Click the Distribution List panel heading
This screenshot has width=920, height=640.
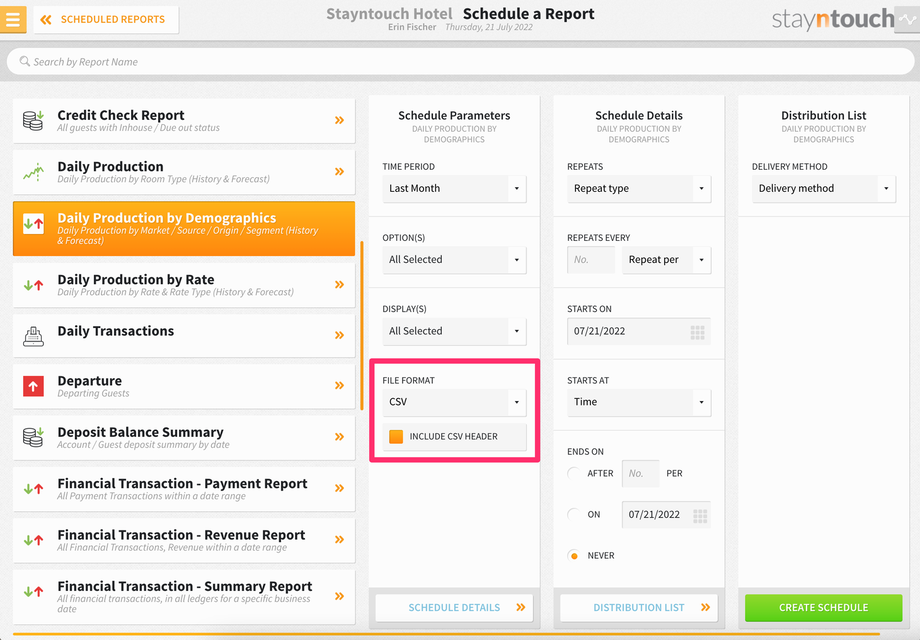[x=824, y=116]
